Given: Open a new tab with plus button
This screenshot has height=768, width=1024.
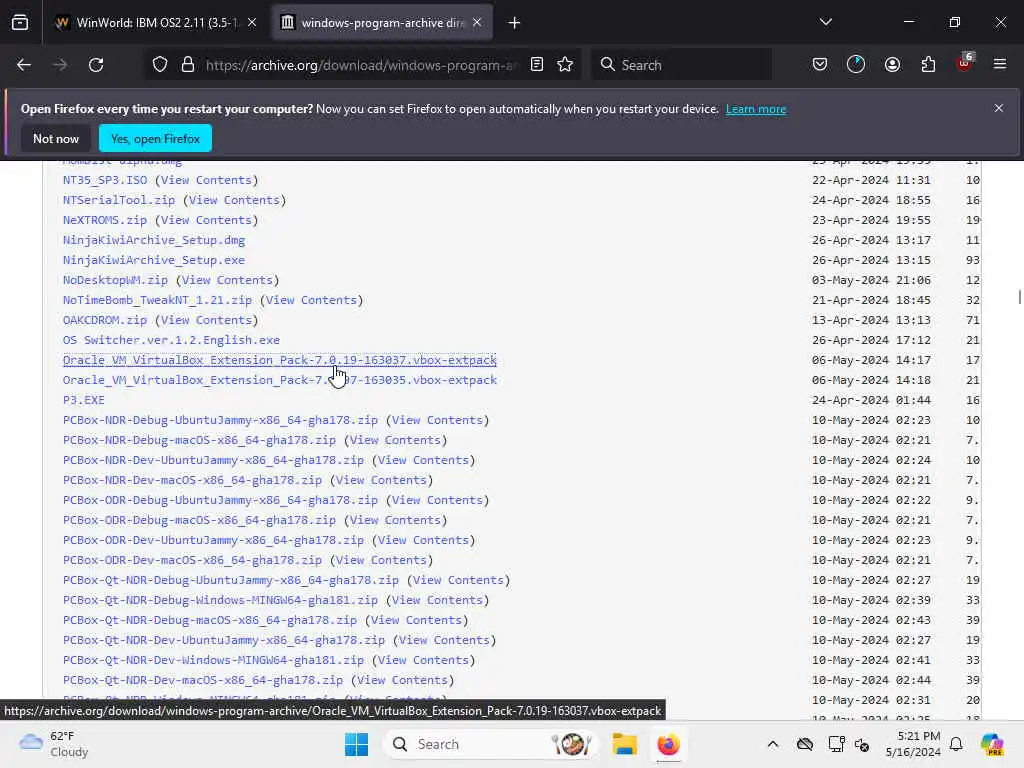Looking at the screenshot, I should pyautogui.click(x=515, y=23).
